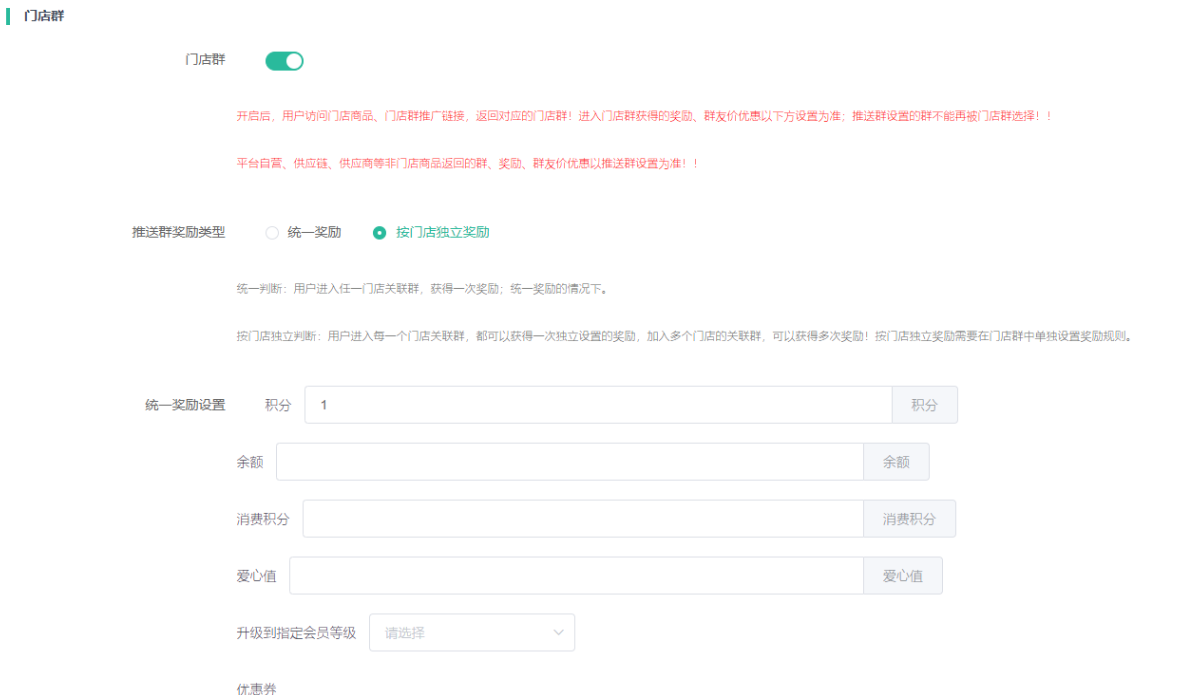Click the 按门店独立判断 description text
The width and height of the screenshot is (1193, 695).
684,336
